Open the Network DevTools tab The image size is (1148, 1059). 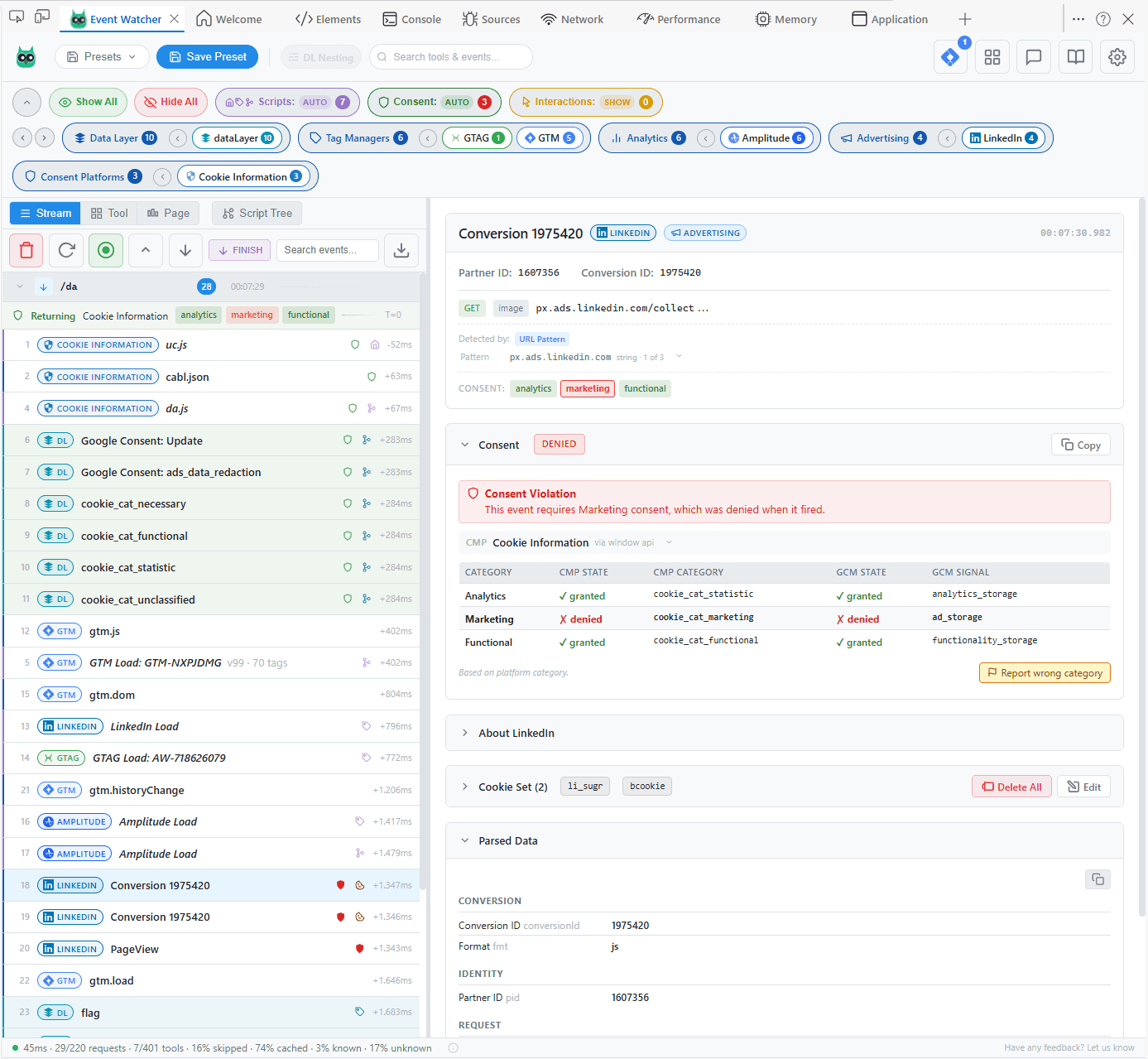pos(572,18)
